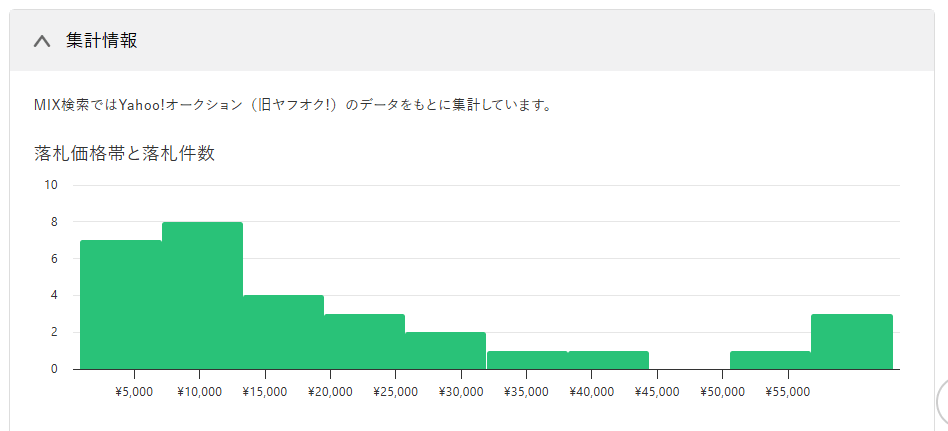Click the ¥30,000 axis label

461,392
